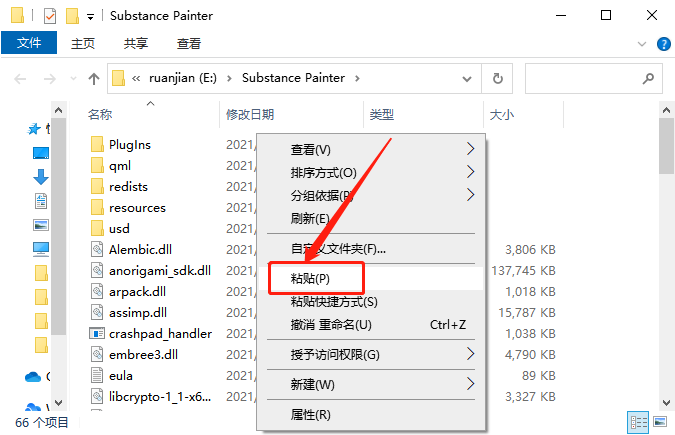This screenshot has width=675, height=435.
Task: Expand the ribbon using the chevron
Action: coord(641,44)
